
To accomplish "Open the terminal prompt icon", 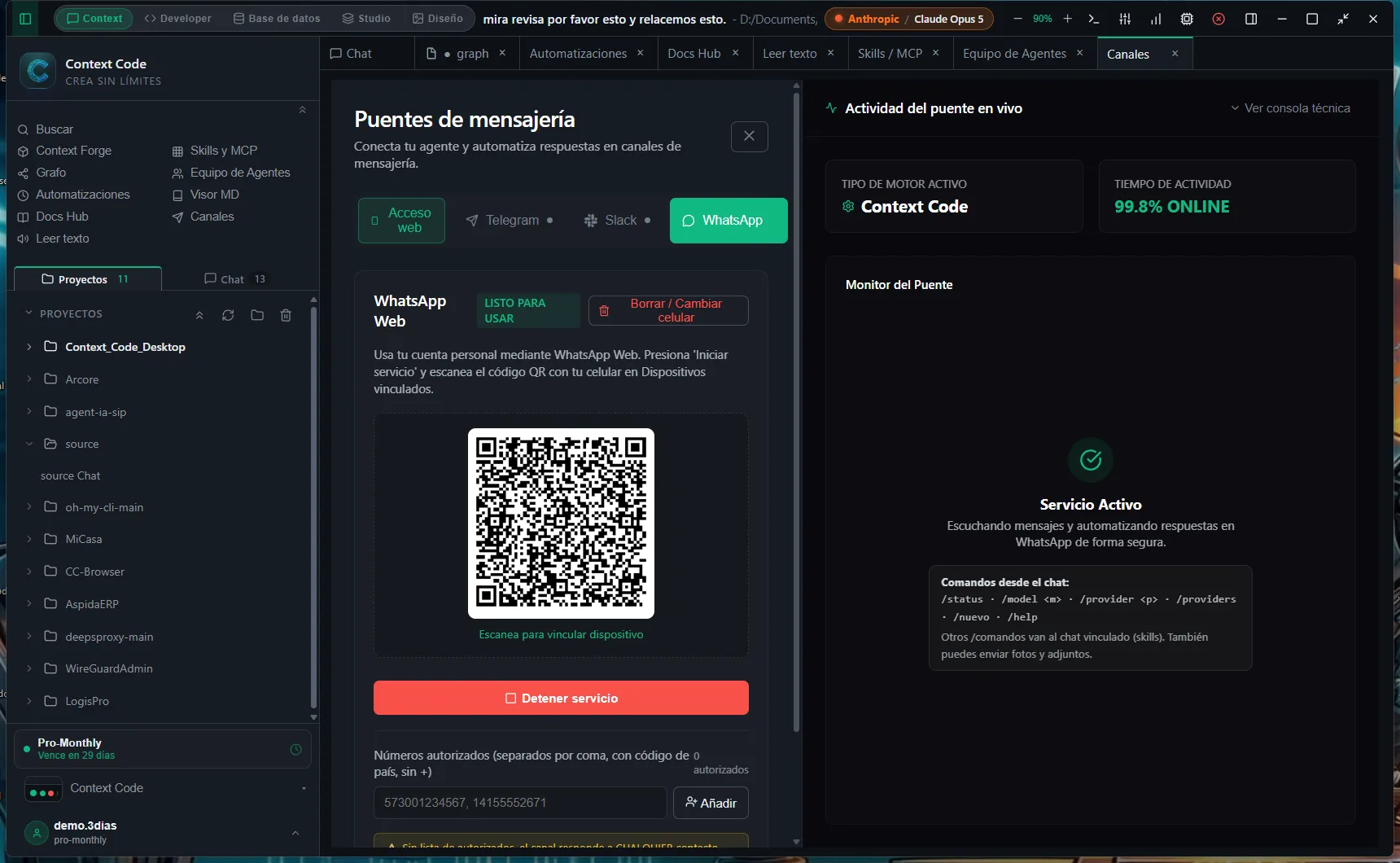I will click(1094, 19).
